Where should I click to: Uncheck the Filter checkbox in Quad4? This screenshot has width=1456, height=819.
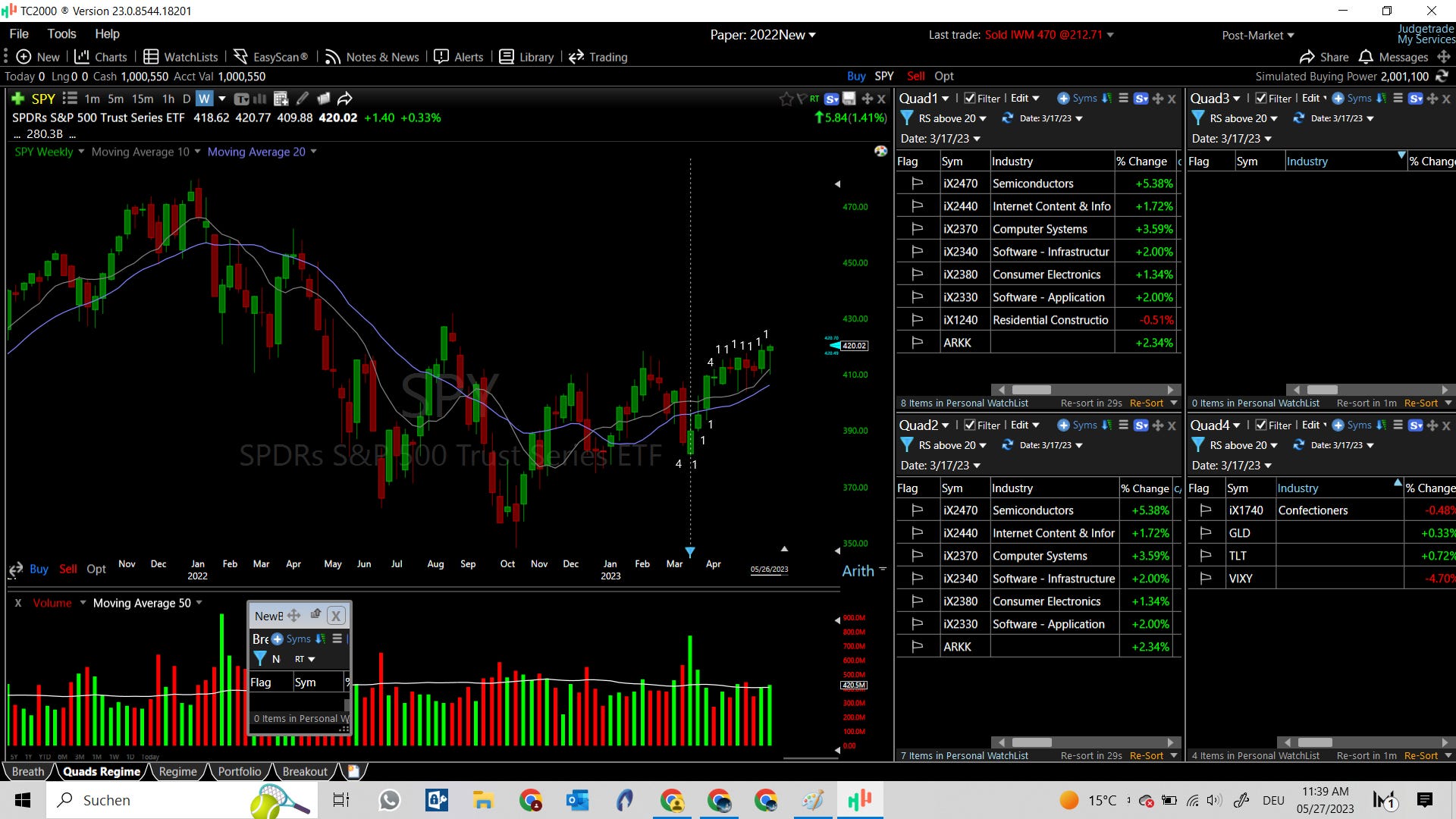1261,425
